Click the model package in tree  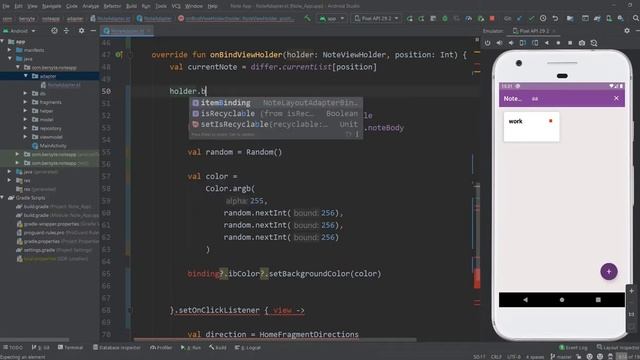point(43,120)
